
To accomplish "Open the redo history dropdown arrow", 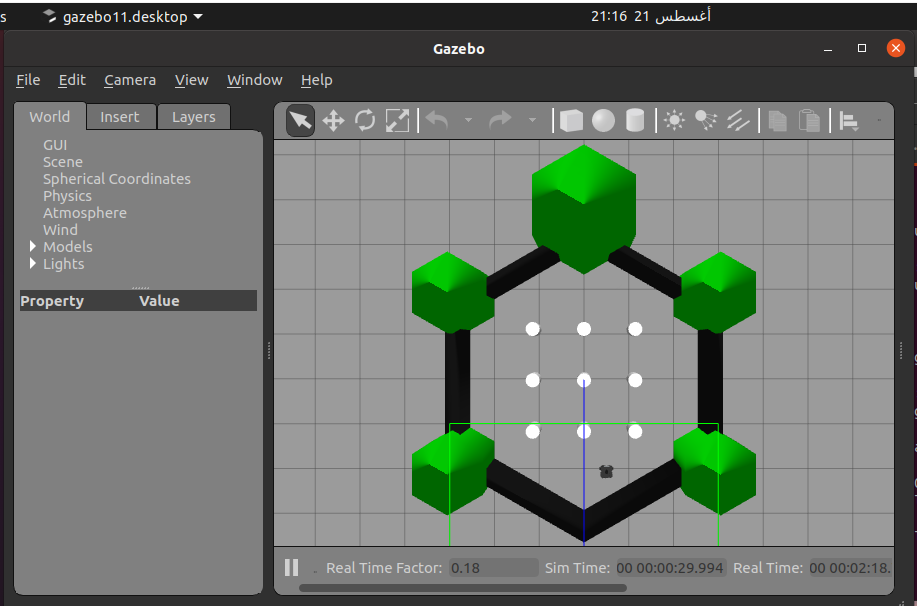I will tap(532, 120).
